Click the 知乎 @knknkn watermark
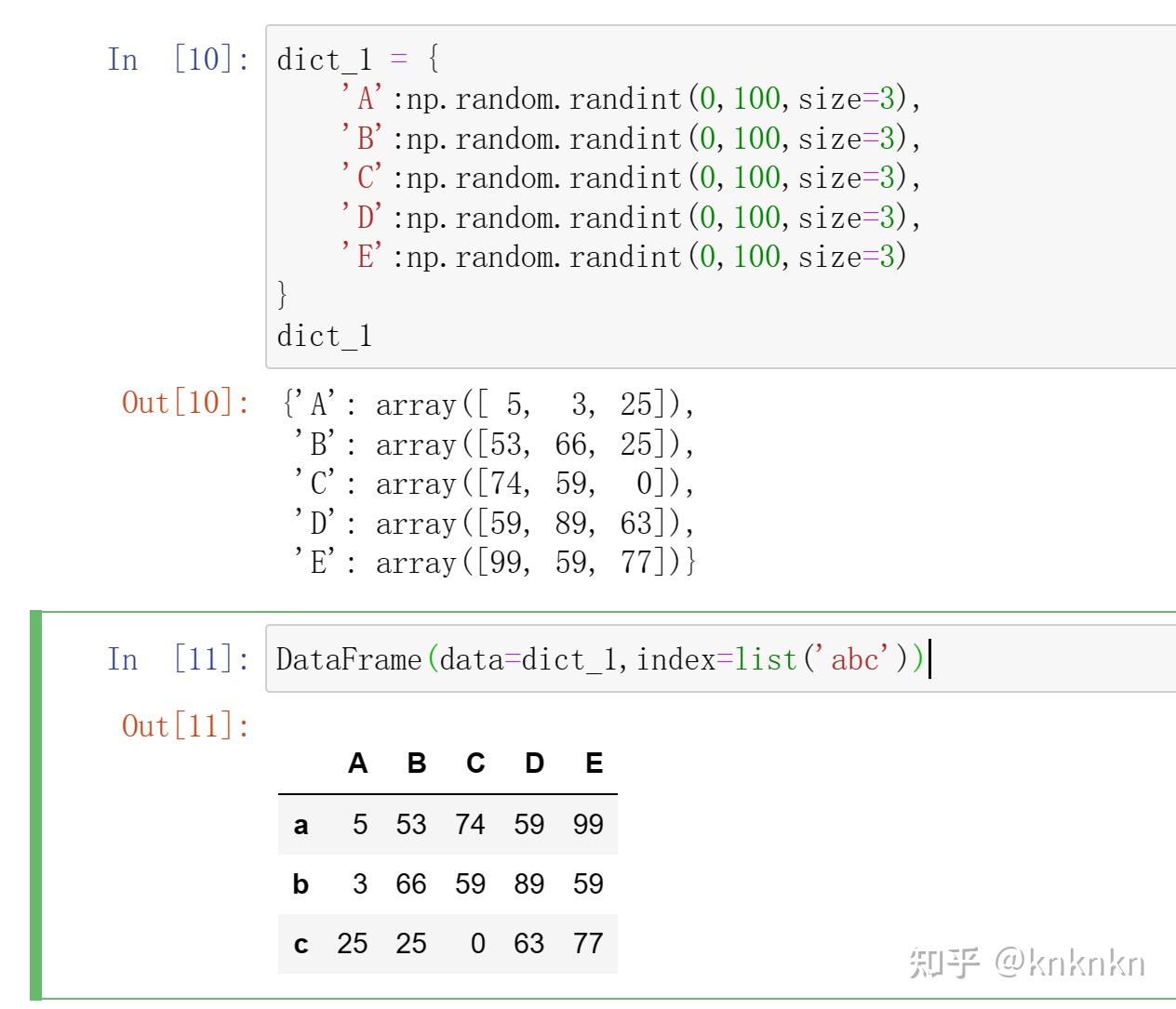Image resolution: width=1176 pixels, height=1009 pixels. (1026, 963)
